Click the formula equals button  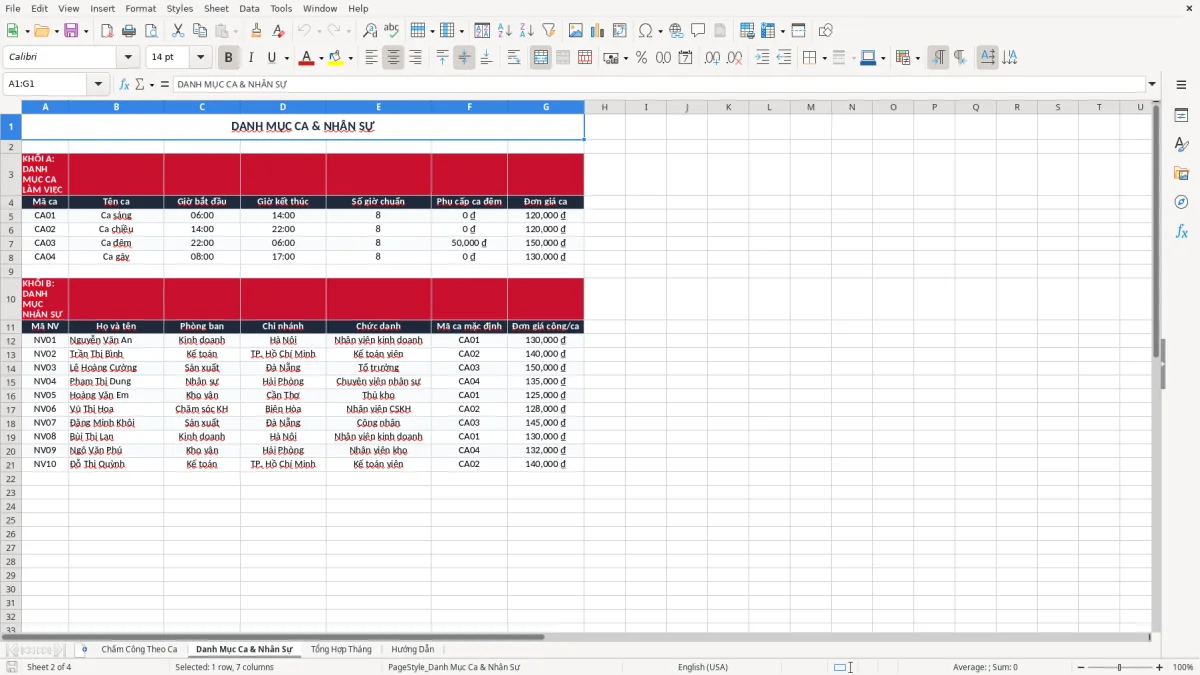(x=165, y=84)
